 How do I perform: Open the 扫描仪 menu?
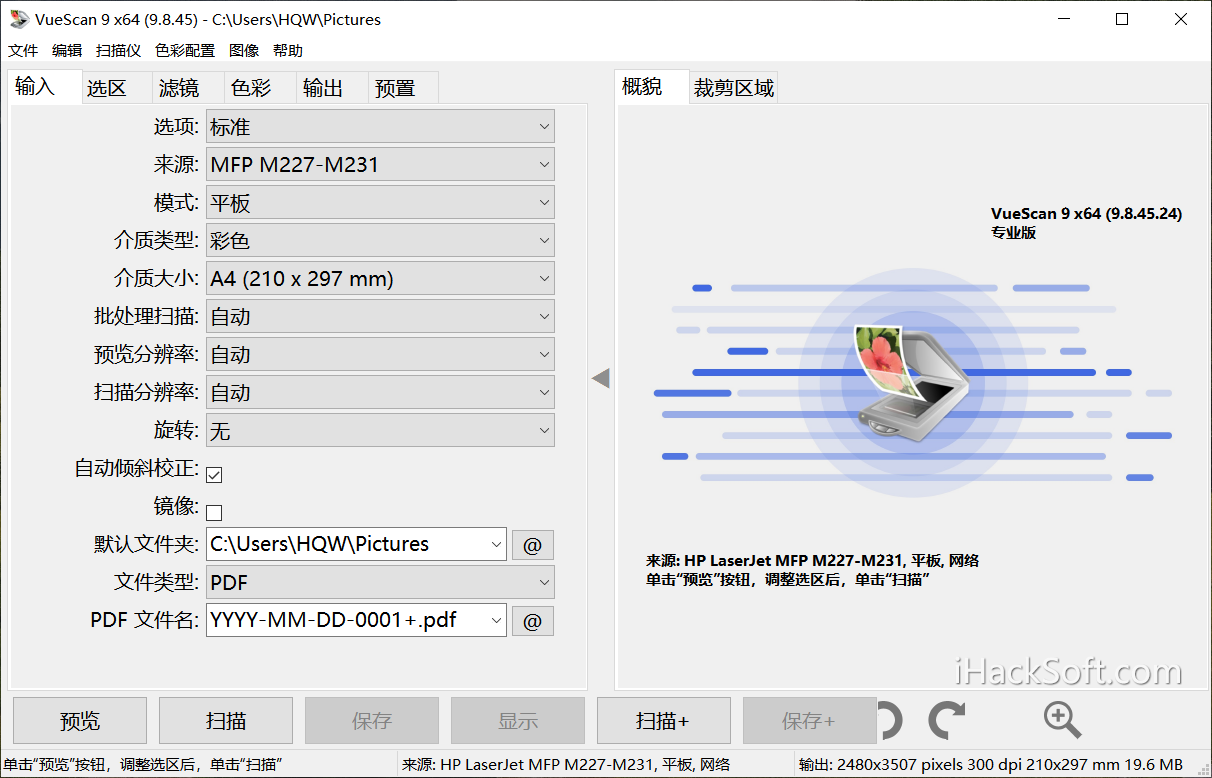click(118, 51)
